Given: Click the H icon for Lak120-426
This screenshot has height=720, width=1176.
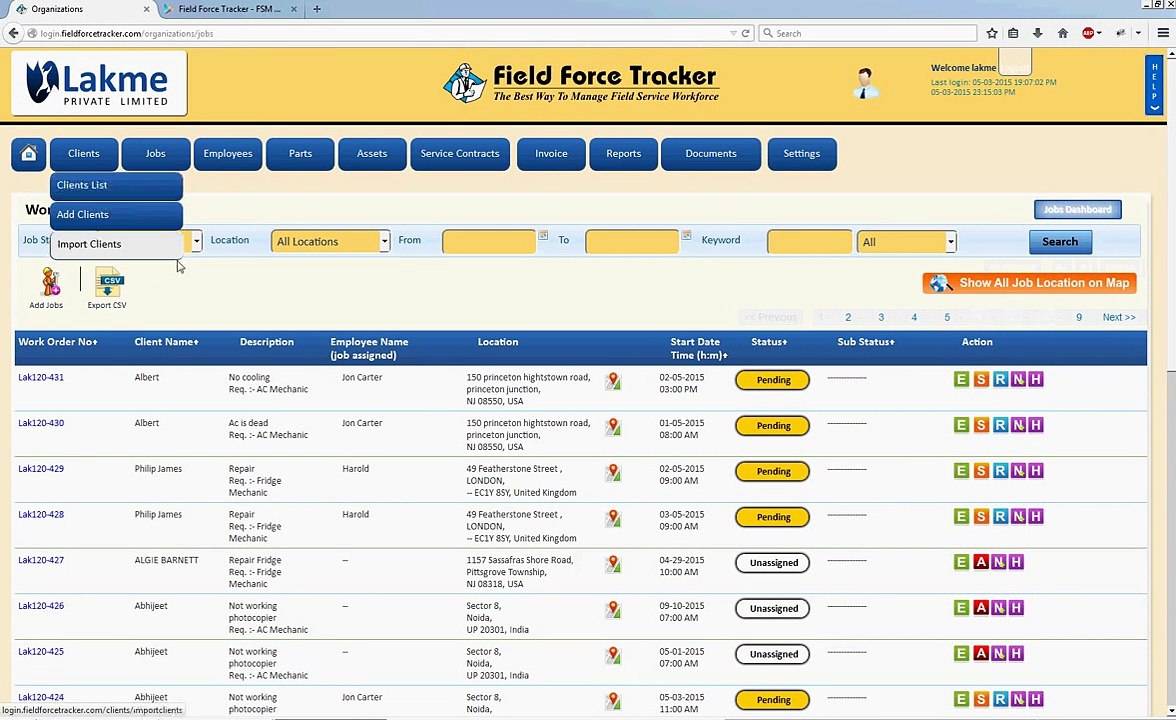Looking at the screenshot, I should [1016, 608].
